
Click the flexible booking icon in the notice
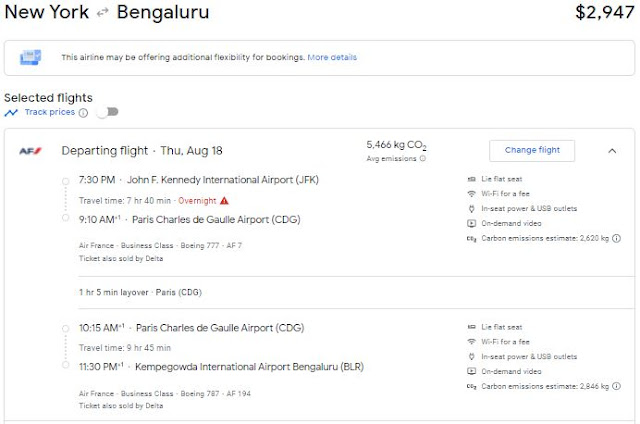coord(31,58)
